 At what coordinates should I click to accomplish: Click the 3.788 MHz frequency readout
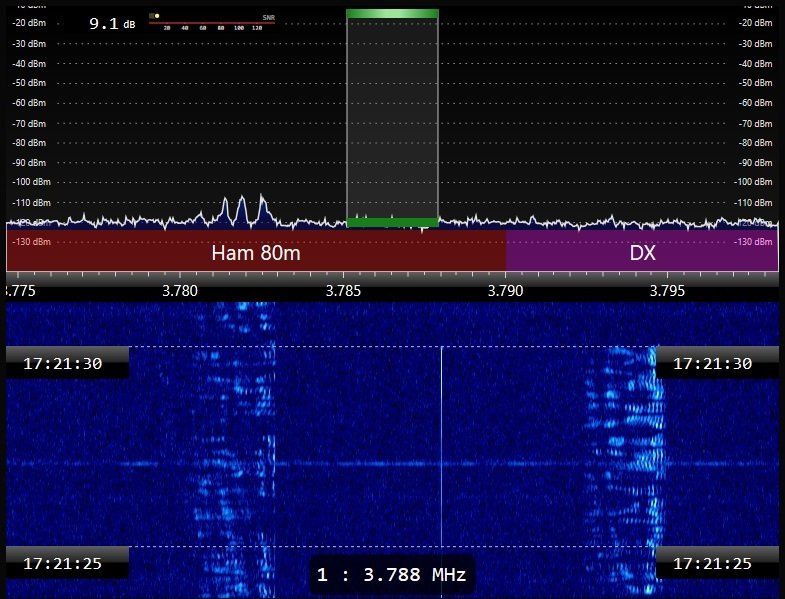(392, 574)
